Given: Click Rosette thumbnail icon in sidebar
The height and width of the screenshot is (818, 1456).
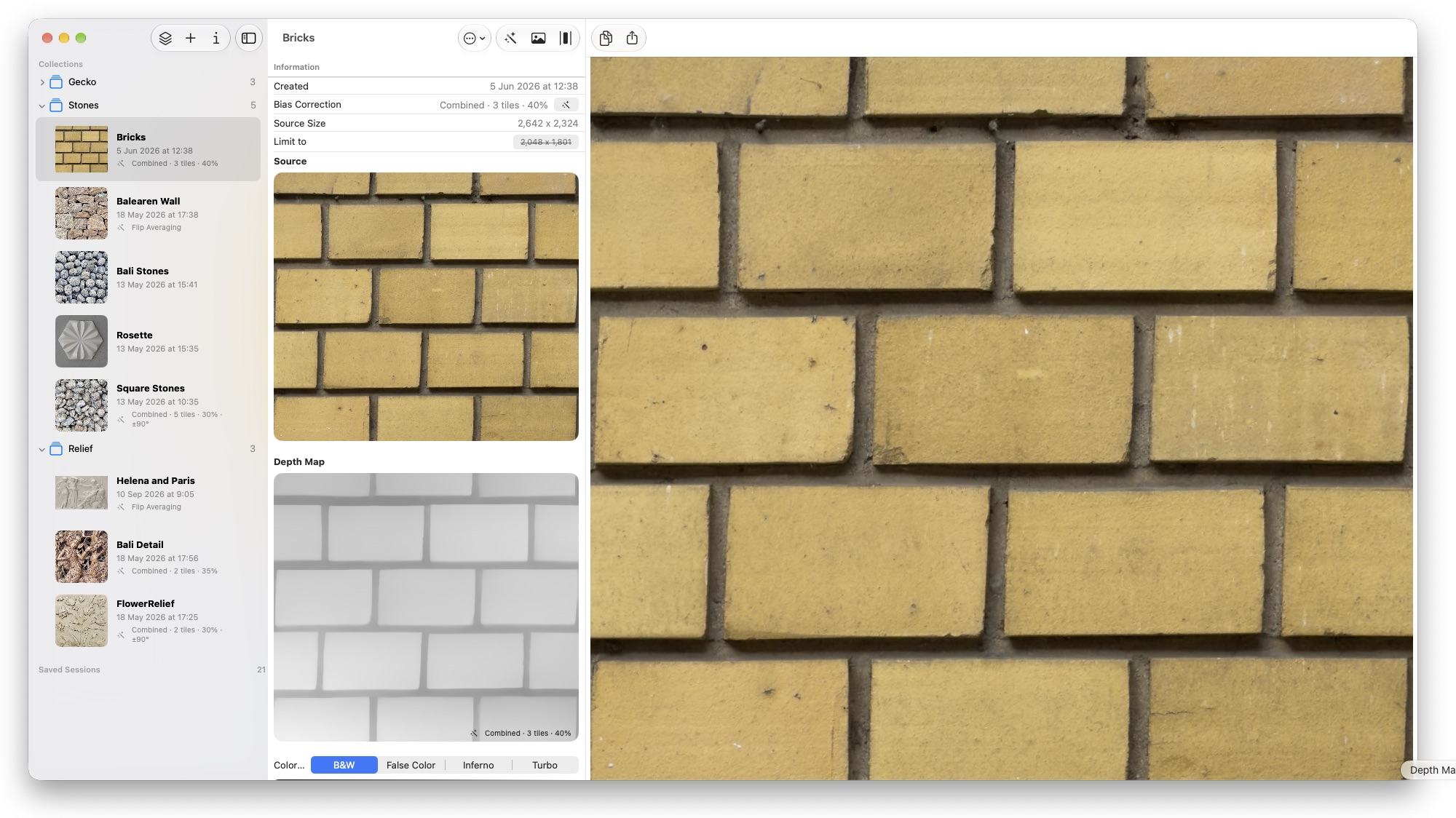Looking at the screenshot, I should coord(82,341).
